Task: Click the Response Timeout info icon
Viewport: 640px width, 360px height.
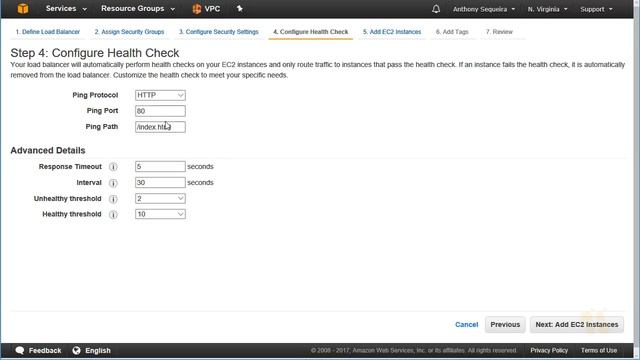Action: click(113, 167)
